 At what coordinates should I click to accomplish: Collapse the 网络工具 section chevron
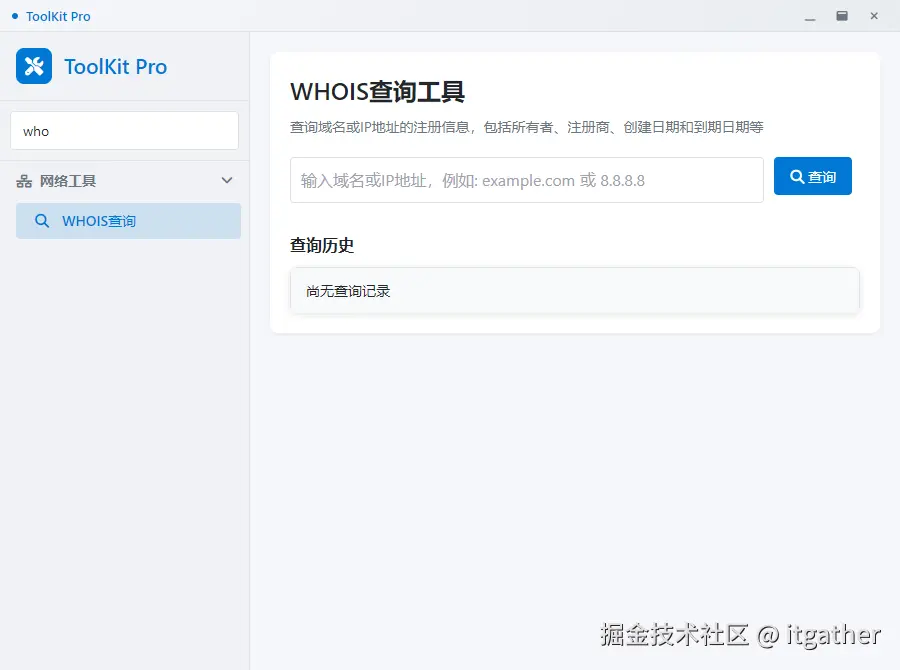[x=227, y=181]
